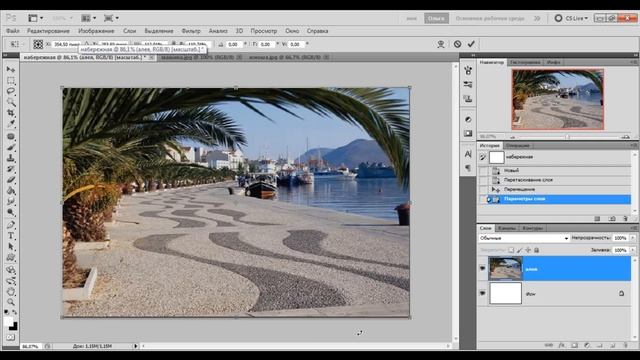
Task: Select the Quick Selection tool
Action: coord(11,102)
